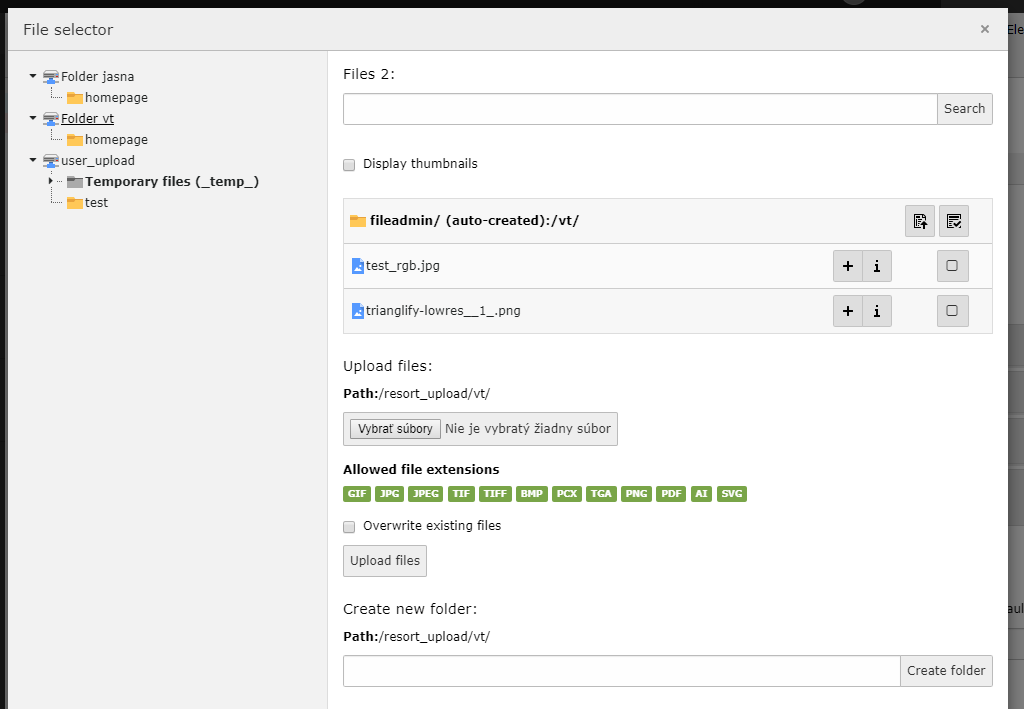Show info for test_rgb.jpg
Image resolution: width=1024 pixels, height=709 pixels.
877,266
